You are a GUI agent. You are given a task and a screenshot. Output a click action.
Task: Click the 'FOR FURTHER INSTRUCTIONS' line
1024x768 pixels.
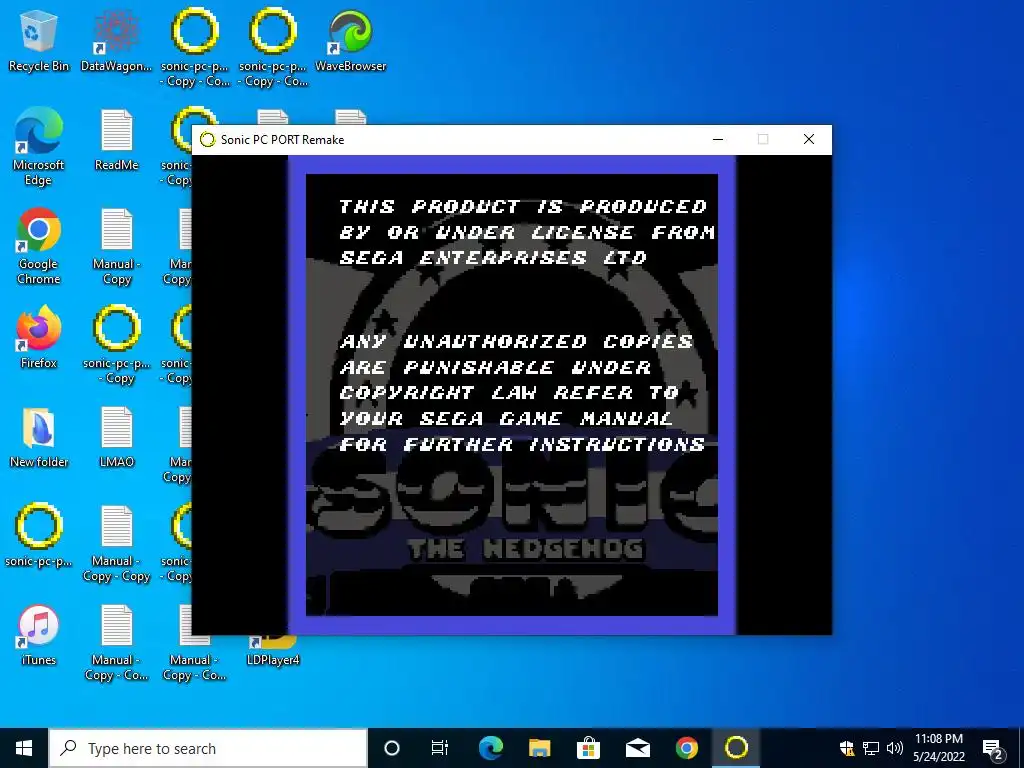pos(522,445)
